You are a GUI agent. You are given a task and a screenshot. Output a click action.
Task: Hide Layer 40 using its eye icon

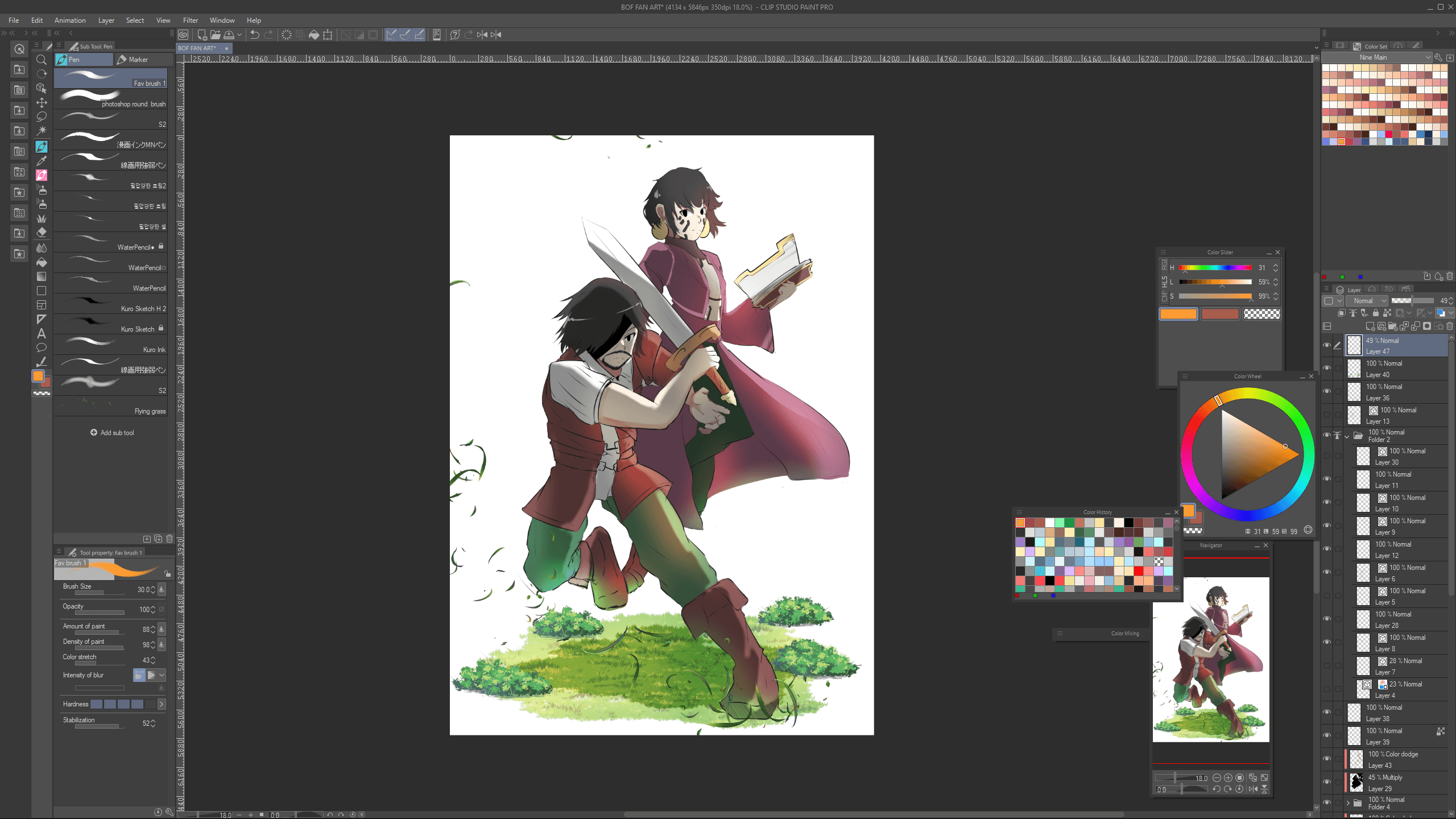tap(1326, 369)
